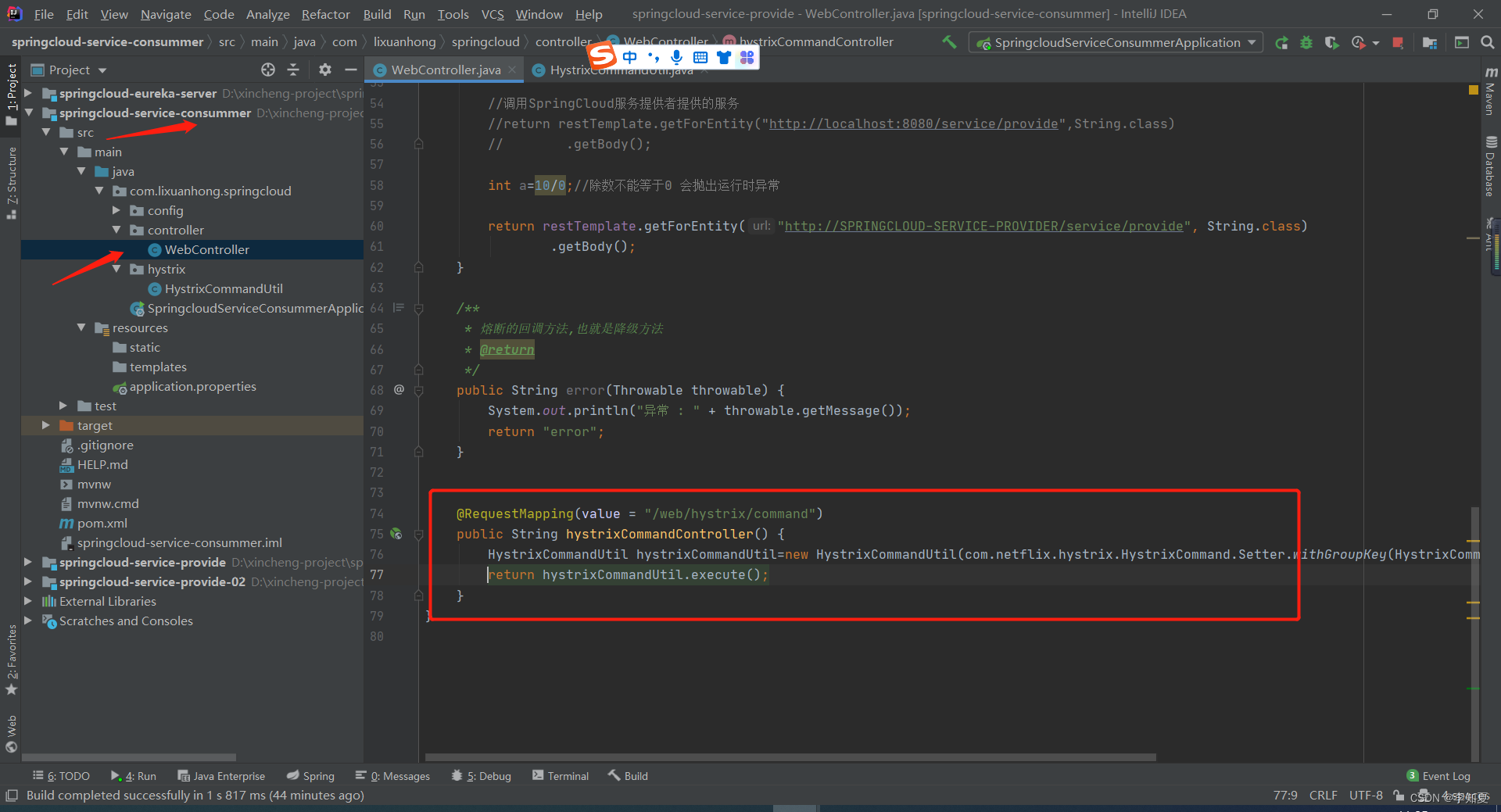Run with Coverage shield icon
Image resolution: width=1501 pixels, height=812 pixels.
[1331, 43]
